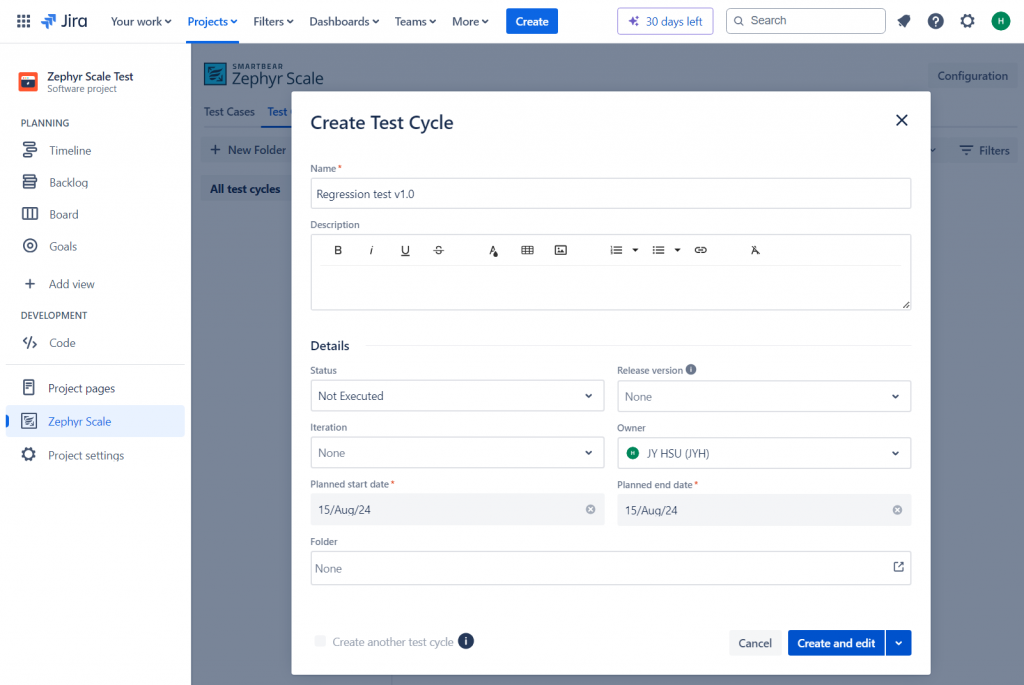Viewport: 1024px width, 685px height.
Task: Tick Create another test cycle checkbox
Action: (320, 641)
